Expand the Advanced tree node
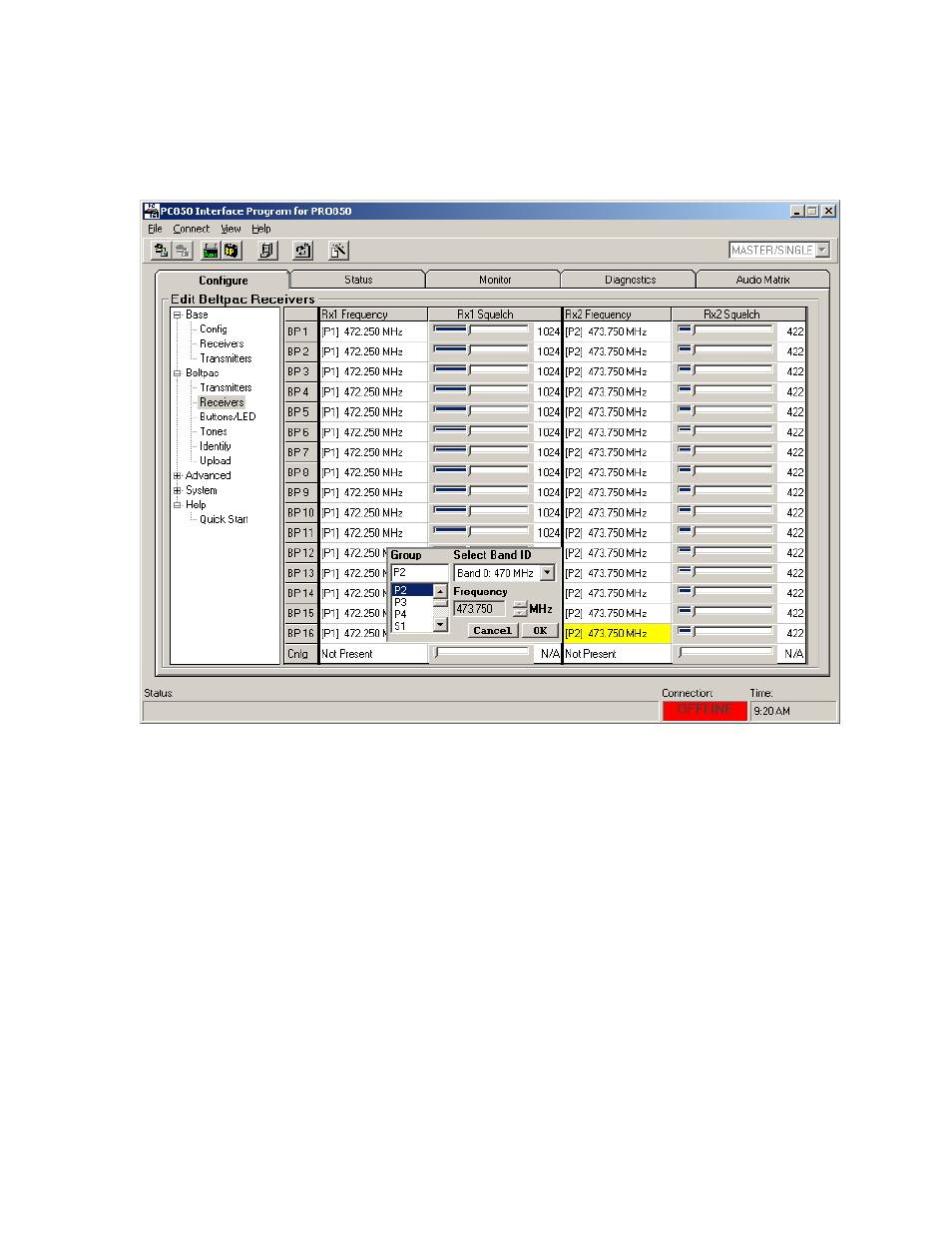This screenshot has width=952, height=1233. 178,476
